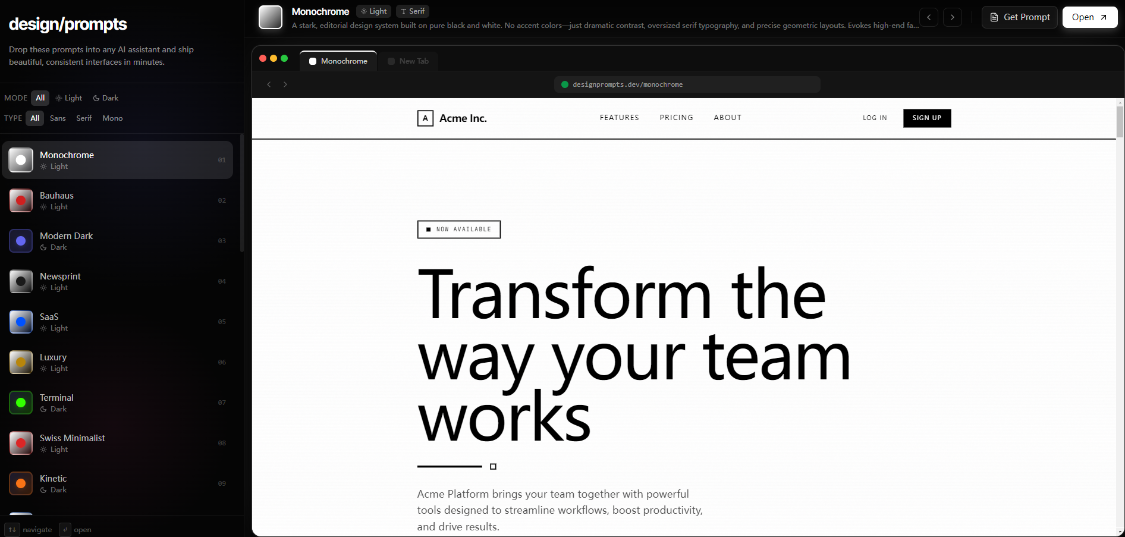Switch to the New Tab browser tab
This screenshot has height=537, width=1125.
(413, 61)
